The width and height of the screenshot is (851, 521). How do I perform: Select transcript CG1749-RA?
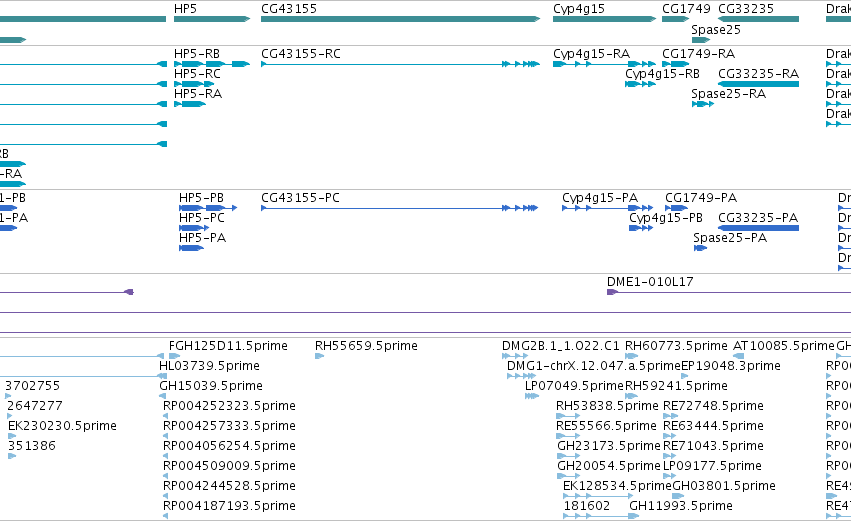[x=698, y=54]
